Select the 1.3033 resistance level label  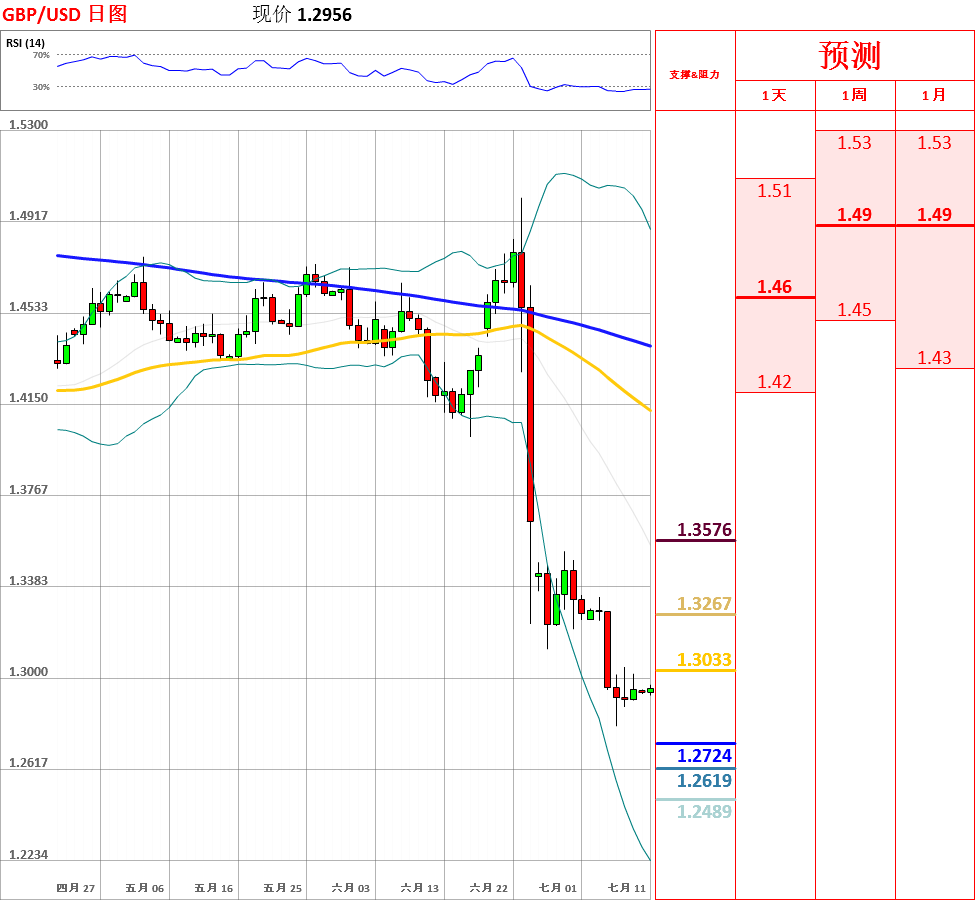tap(704, 660)
